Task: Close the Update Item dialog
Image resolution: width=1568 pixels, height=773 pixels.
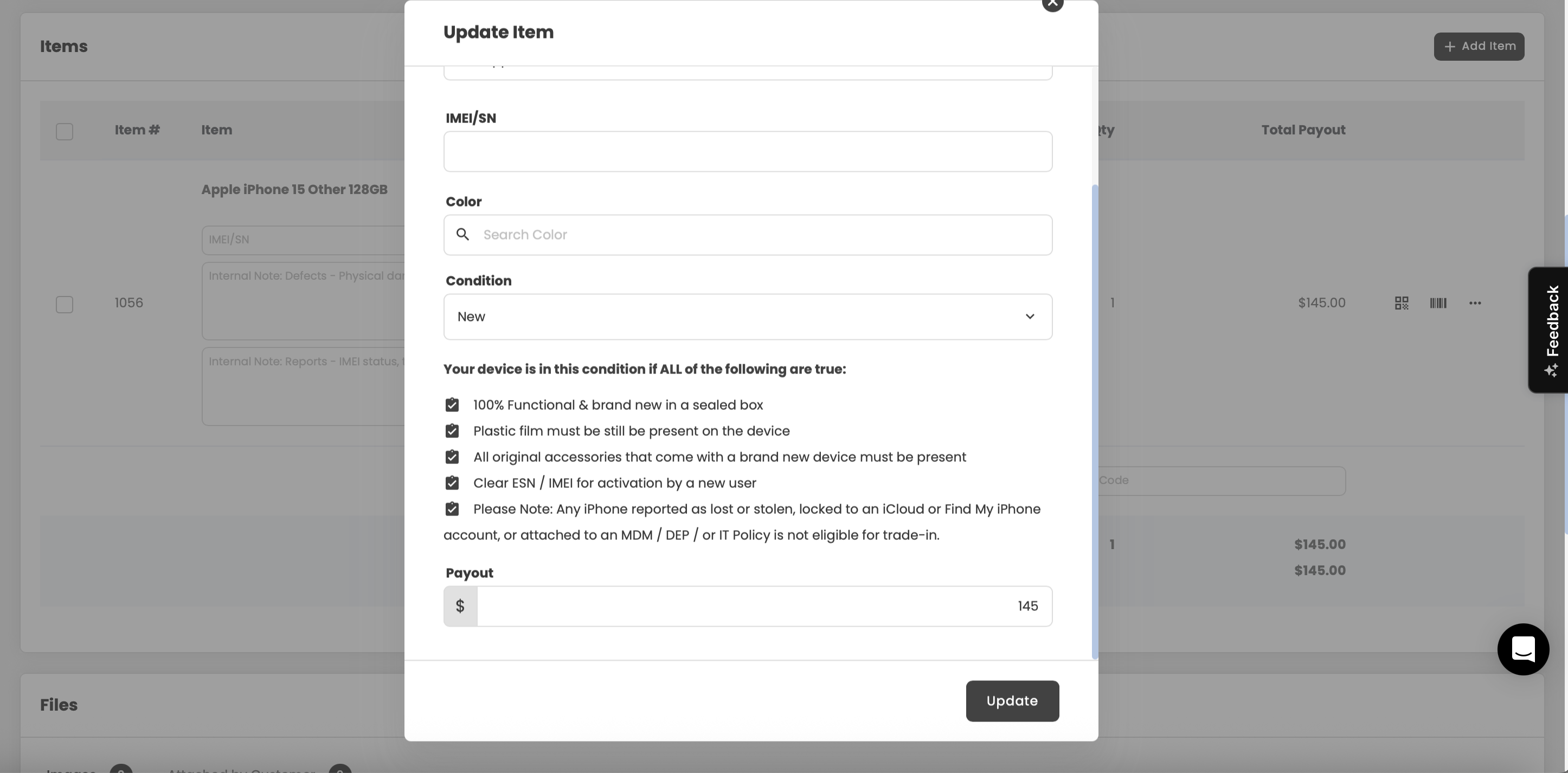Action: tap(1052, 3)
